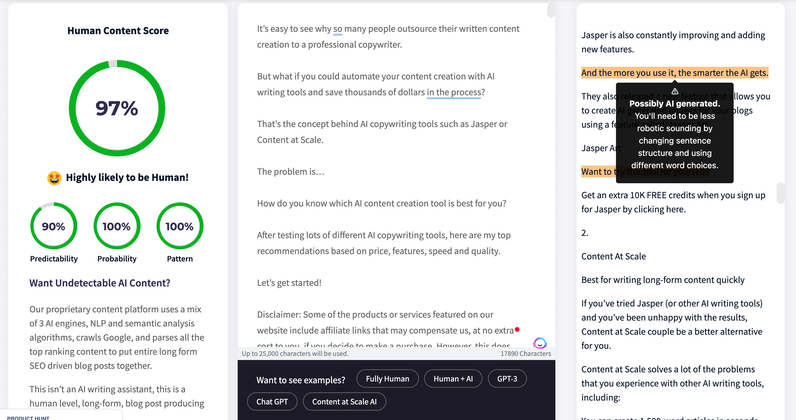Click the 97% Human Content Score gauge

pyautogui.click(x=117, y=108)
